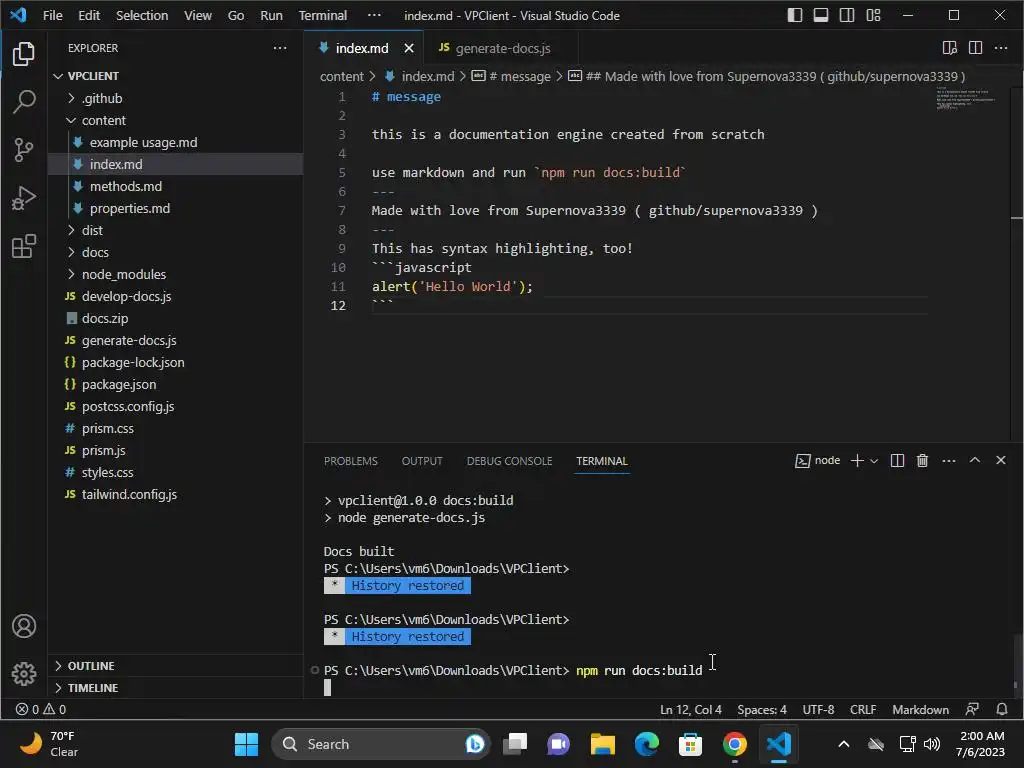
Task: Select language mode Markdown in status bar
Action: [x=920, y=709]
